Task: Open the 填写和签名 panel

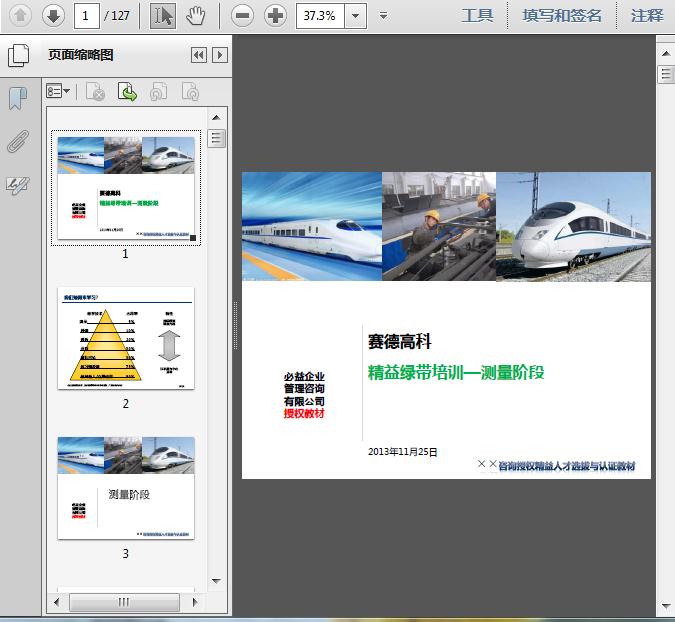Action: (x=562, y=16)
